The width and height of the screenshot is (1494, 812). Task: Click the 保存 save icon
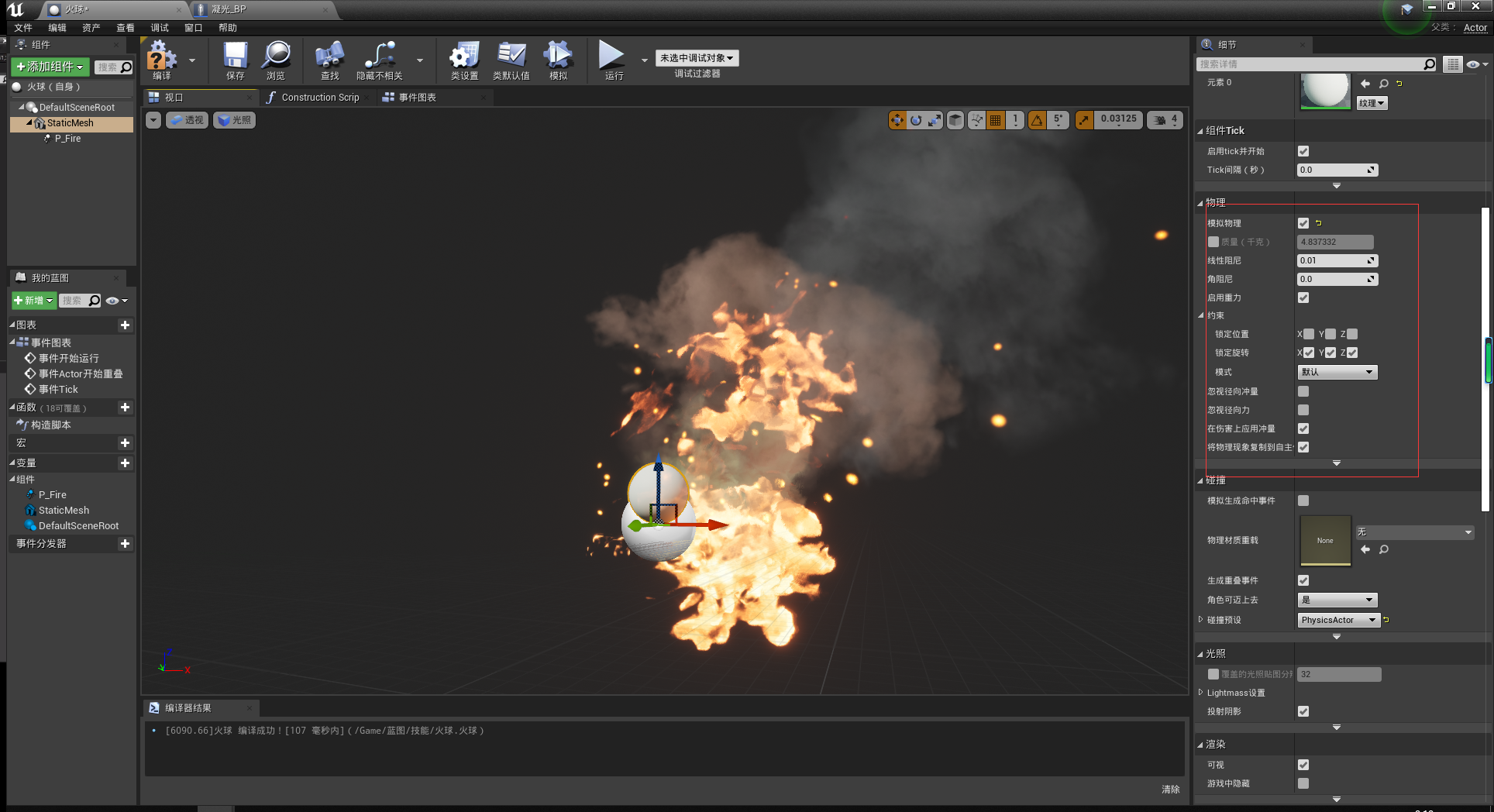coord(236,60)
